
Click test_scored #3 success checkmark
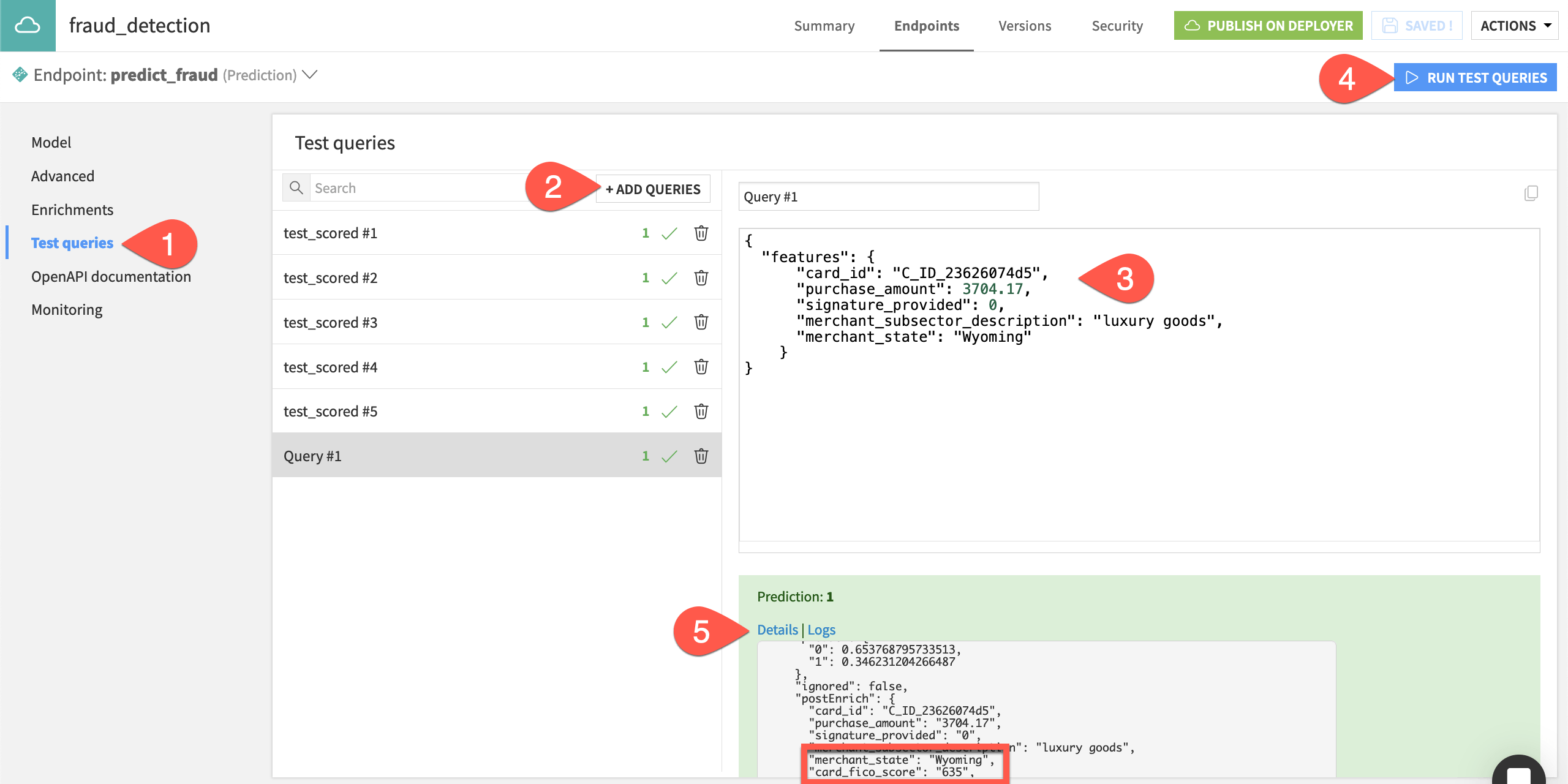pos(669,322)
